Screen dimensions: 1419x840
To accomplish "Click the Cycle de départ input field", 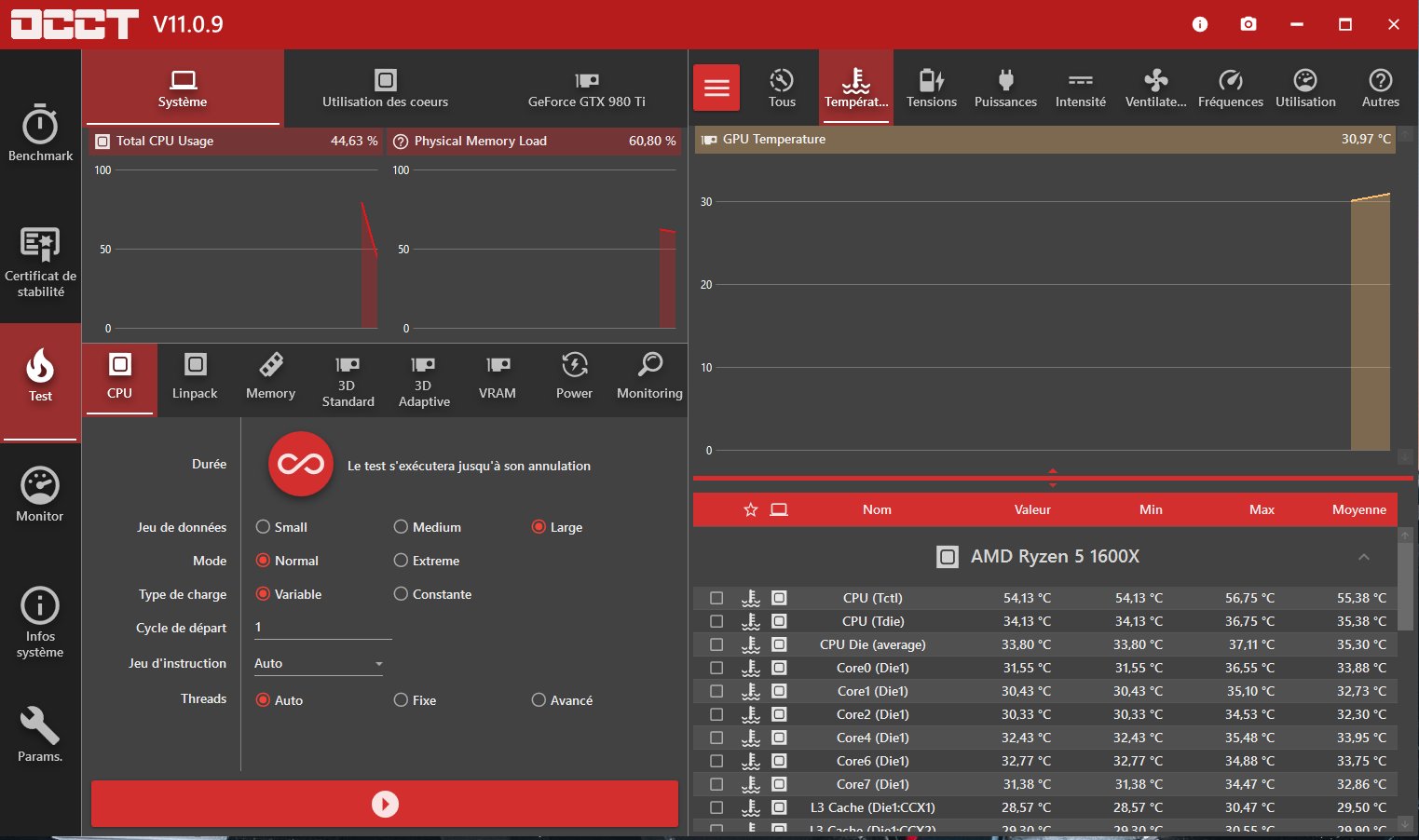I will coord(322,628).
